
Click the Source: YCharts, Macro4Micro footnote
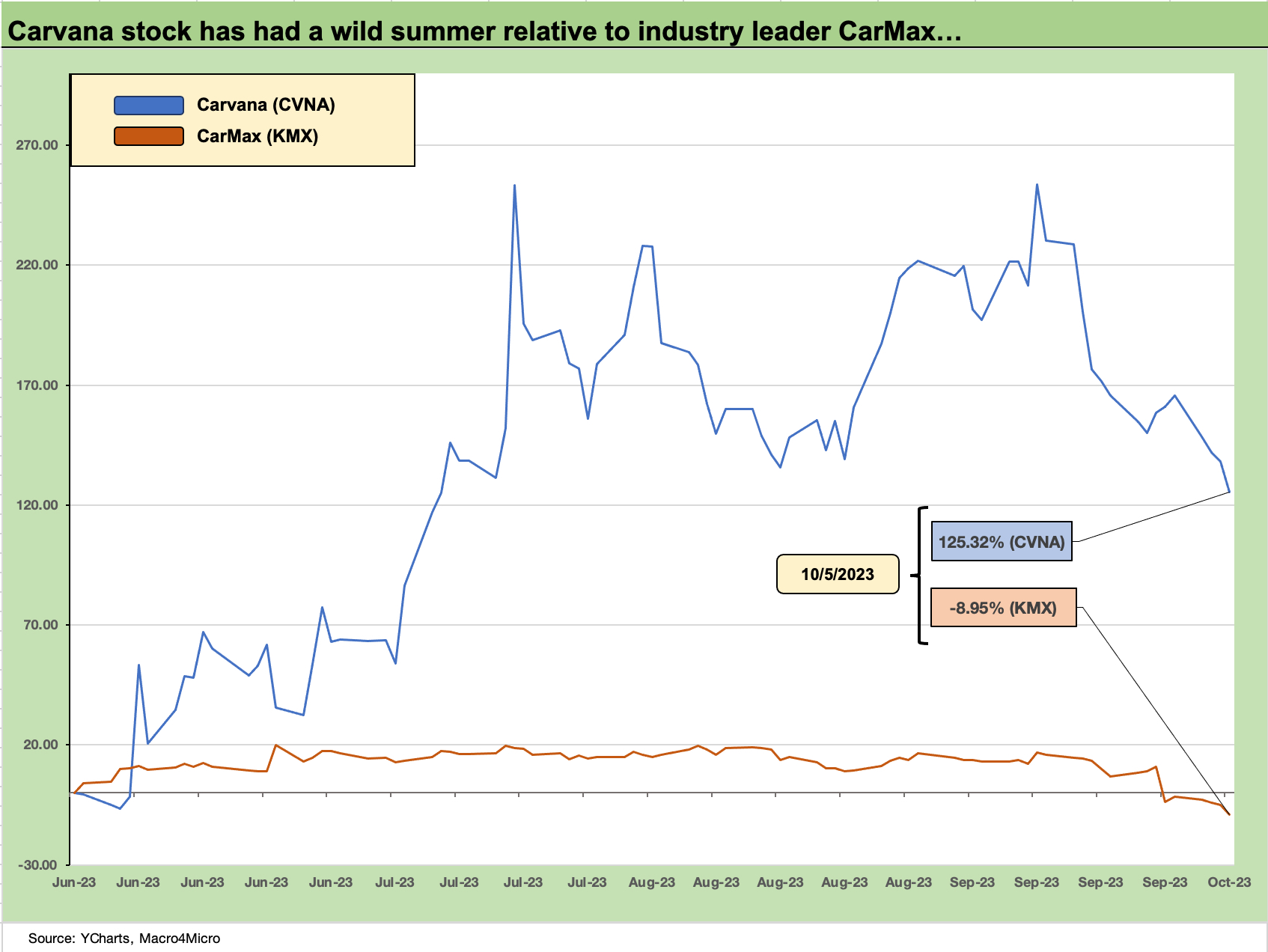pos(124,939)
